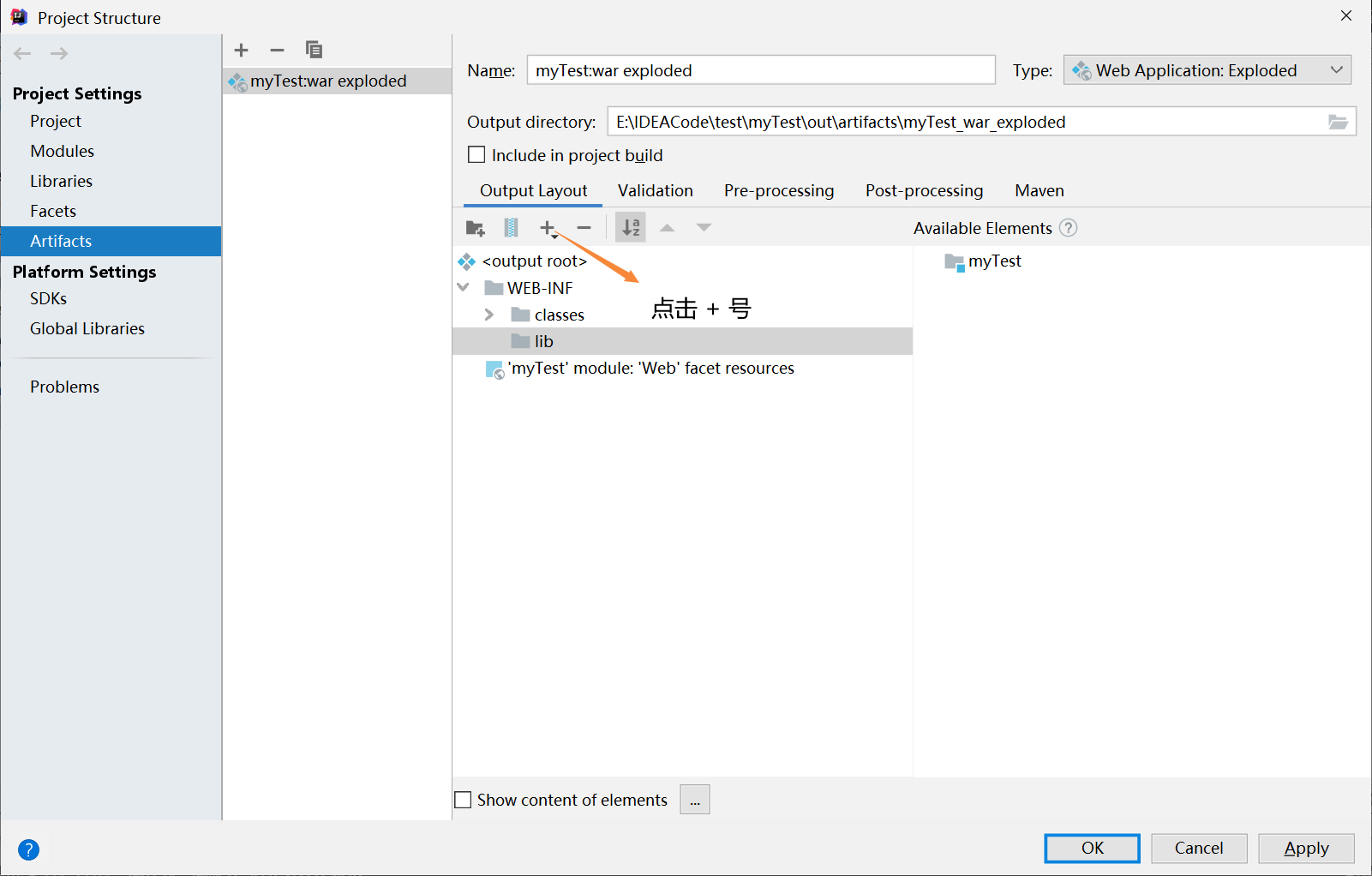Switch to the Maven tab

click(x=1039, y=190)
